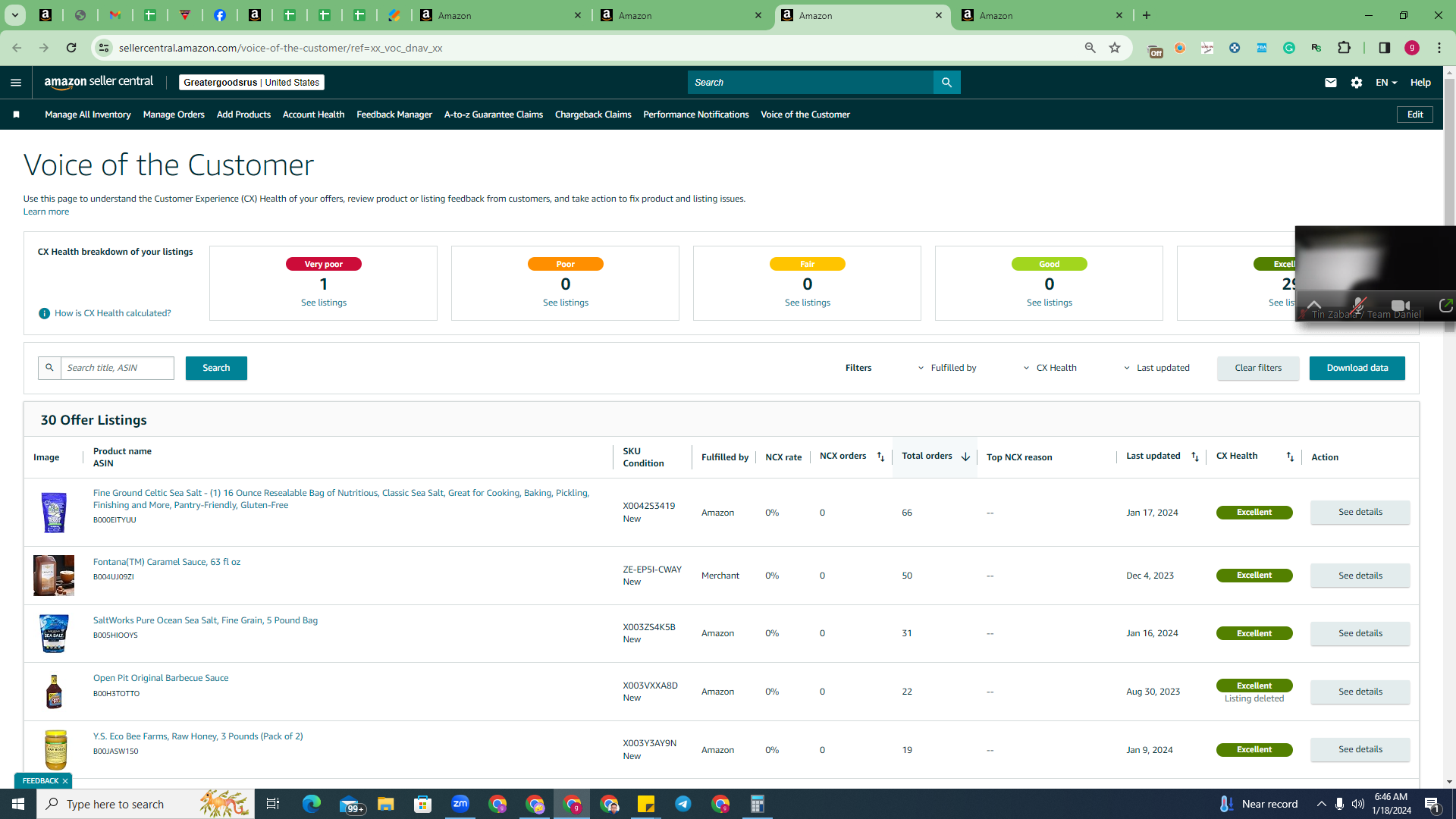
Task: Click the red Very poor badge
Action: [x=323, y=264]
